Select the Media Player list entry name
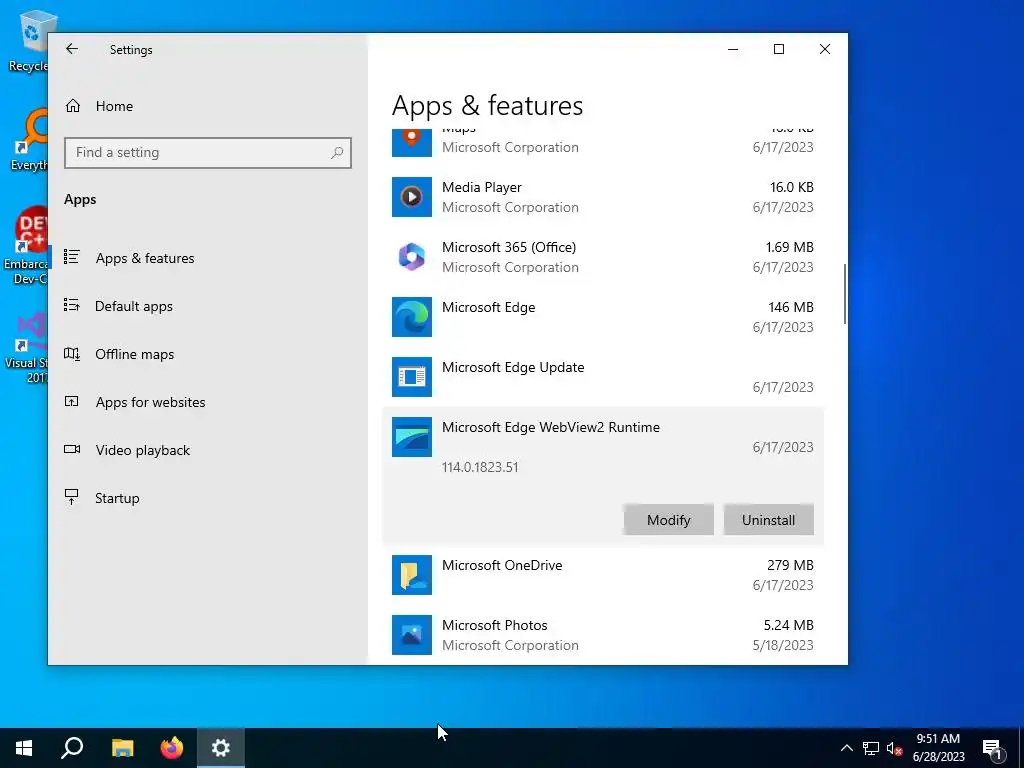The image size is (1024, 768). tap(482, 187)
